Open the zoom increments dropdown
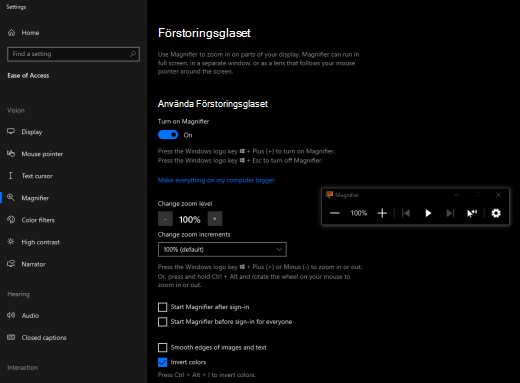Image resolution: width=520 pixels, height=383 pixels. tap(222, 249)
